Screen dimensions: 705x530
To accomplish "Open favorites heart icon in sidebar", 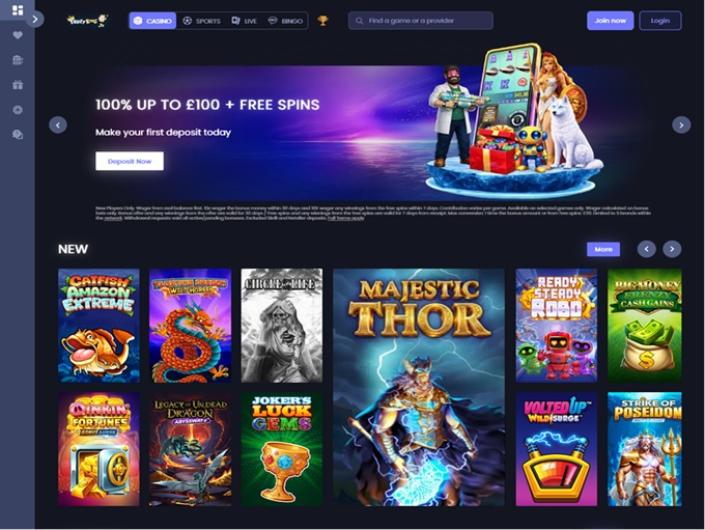I will coord(18,35).
